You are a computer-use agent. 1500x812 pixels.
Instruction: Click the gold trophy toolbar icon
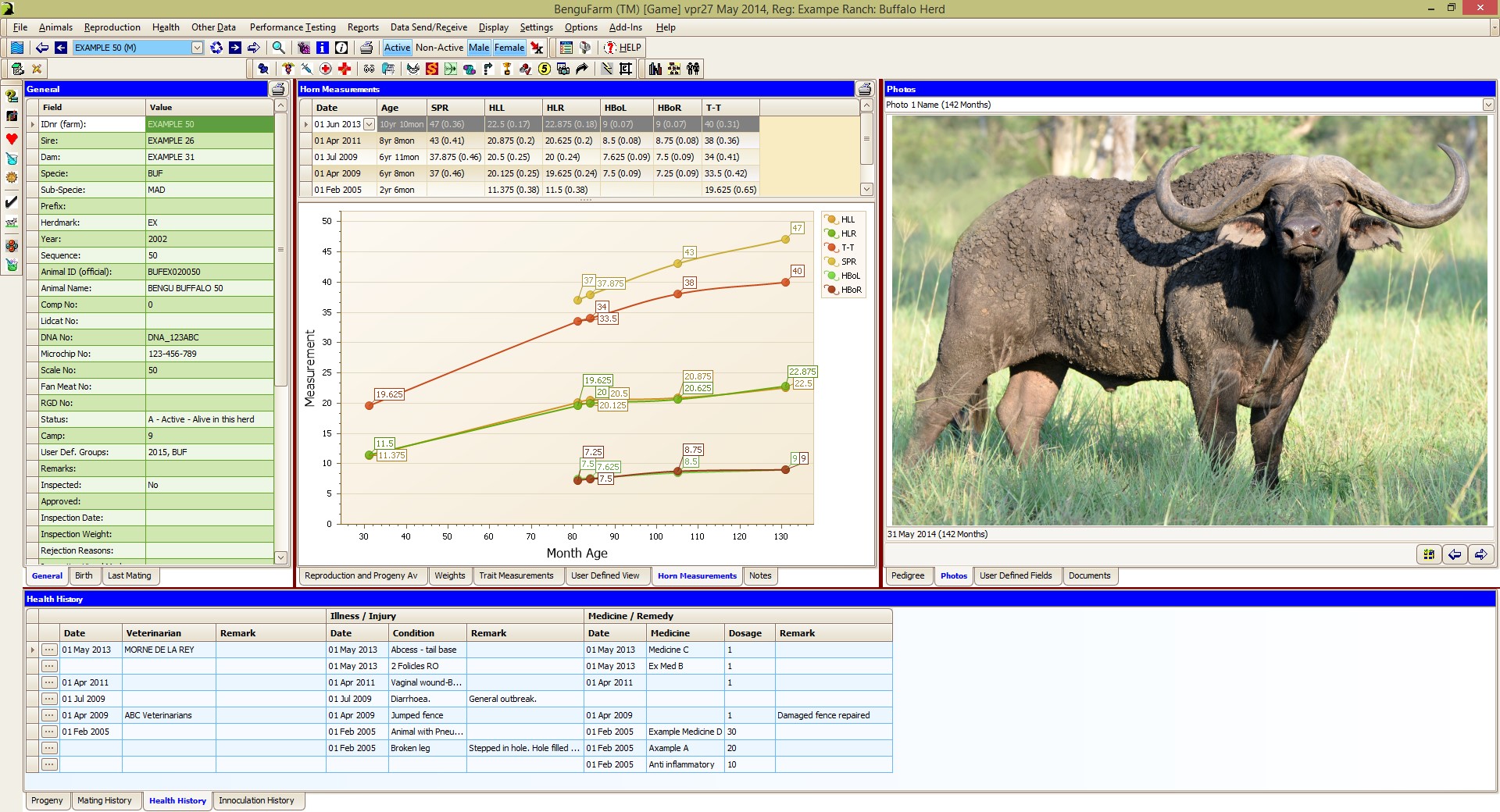[506, 69]
